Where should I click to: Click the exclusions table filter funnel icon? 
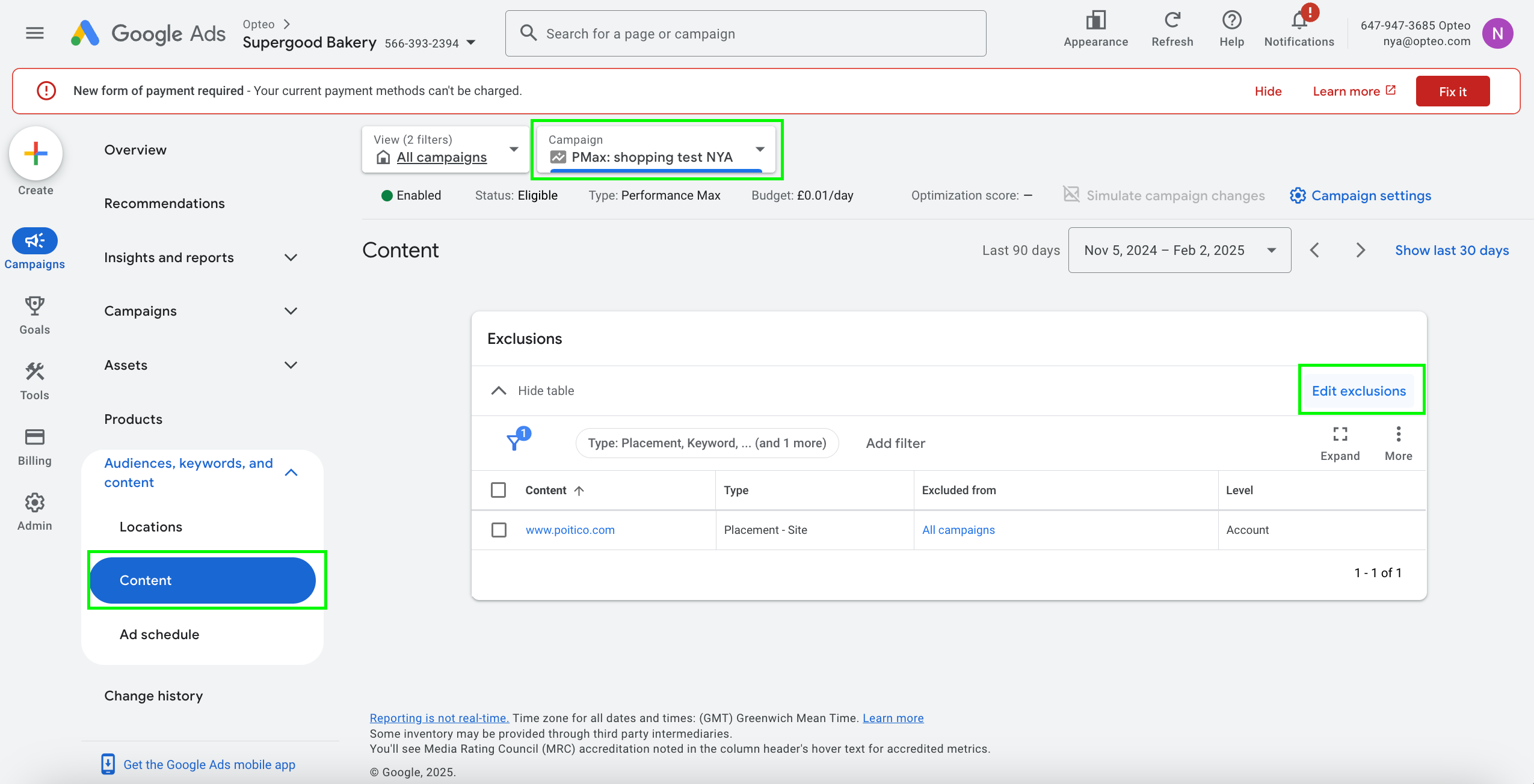click(x=514, y=443)
